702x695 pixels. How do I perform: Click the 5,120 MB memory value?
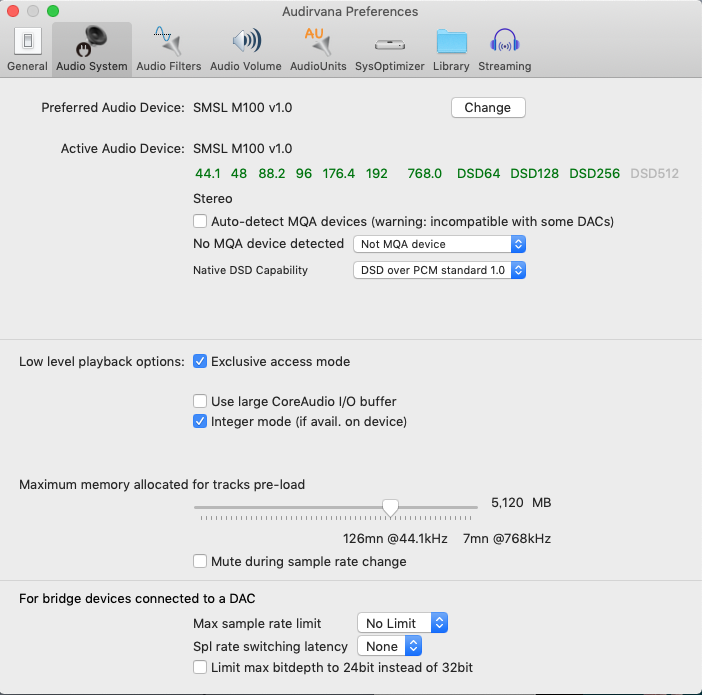(x=521, y=502)
